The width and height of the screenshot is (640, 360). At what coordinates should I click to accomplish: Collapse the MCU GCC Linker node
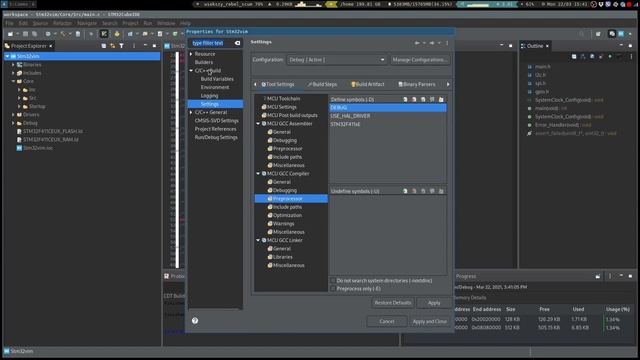tap(258, 240)
